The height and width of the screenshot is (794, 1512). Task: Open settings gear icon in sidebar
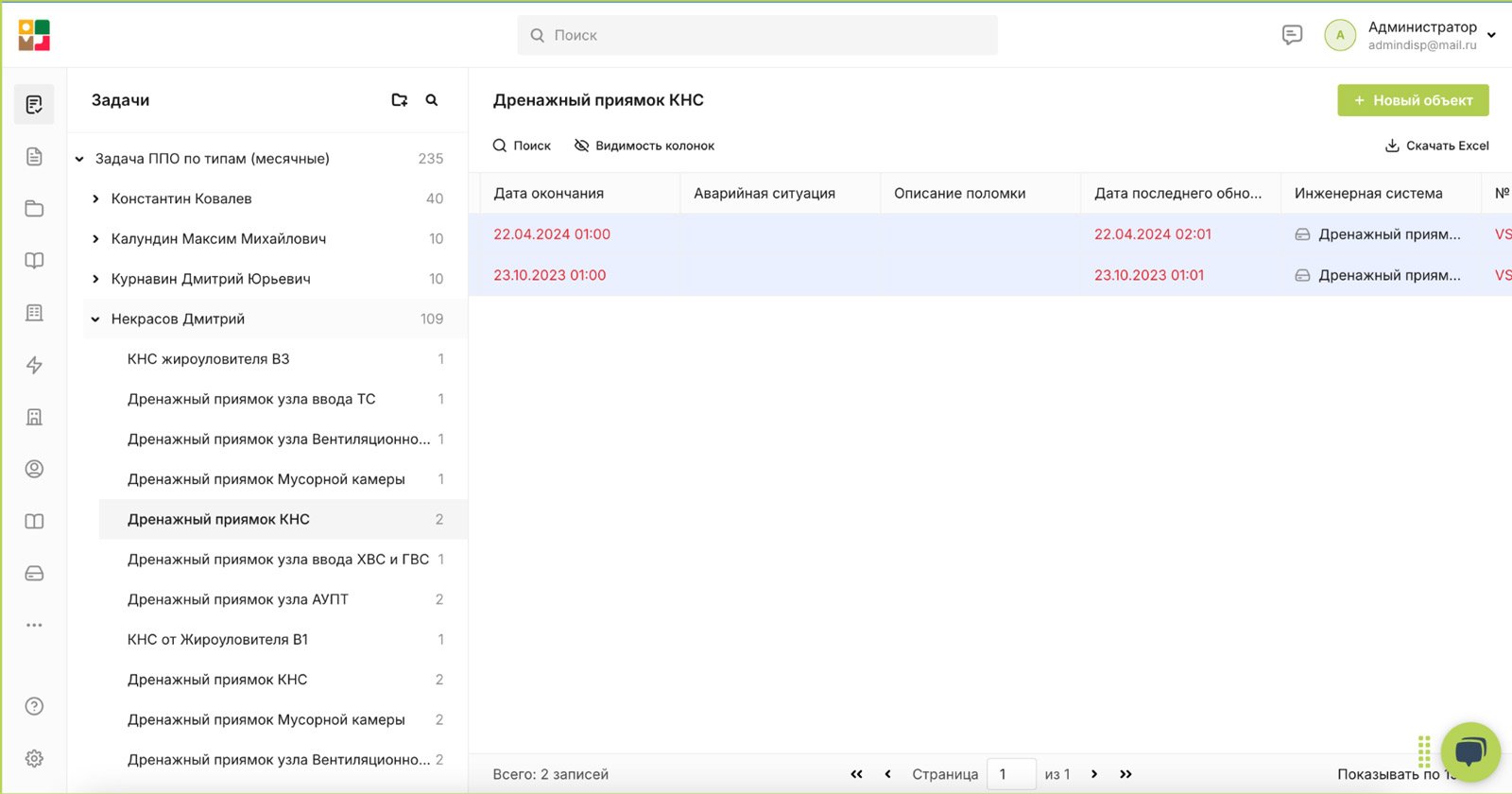[x=34, y=758]
